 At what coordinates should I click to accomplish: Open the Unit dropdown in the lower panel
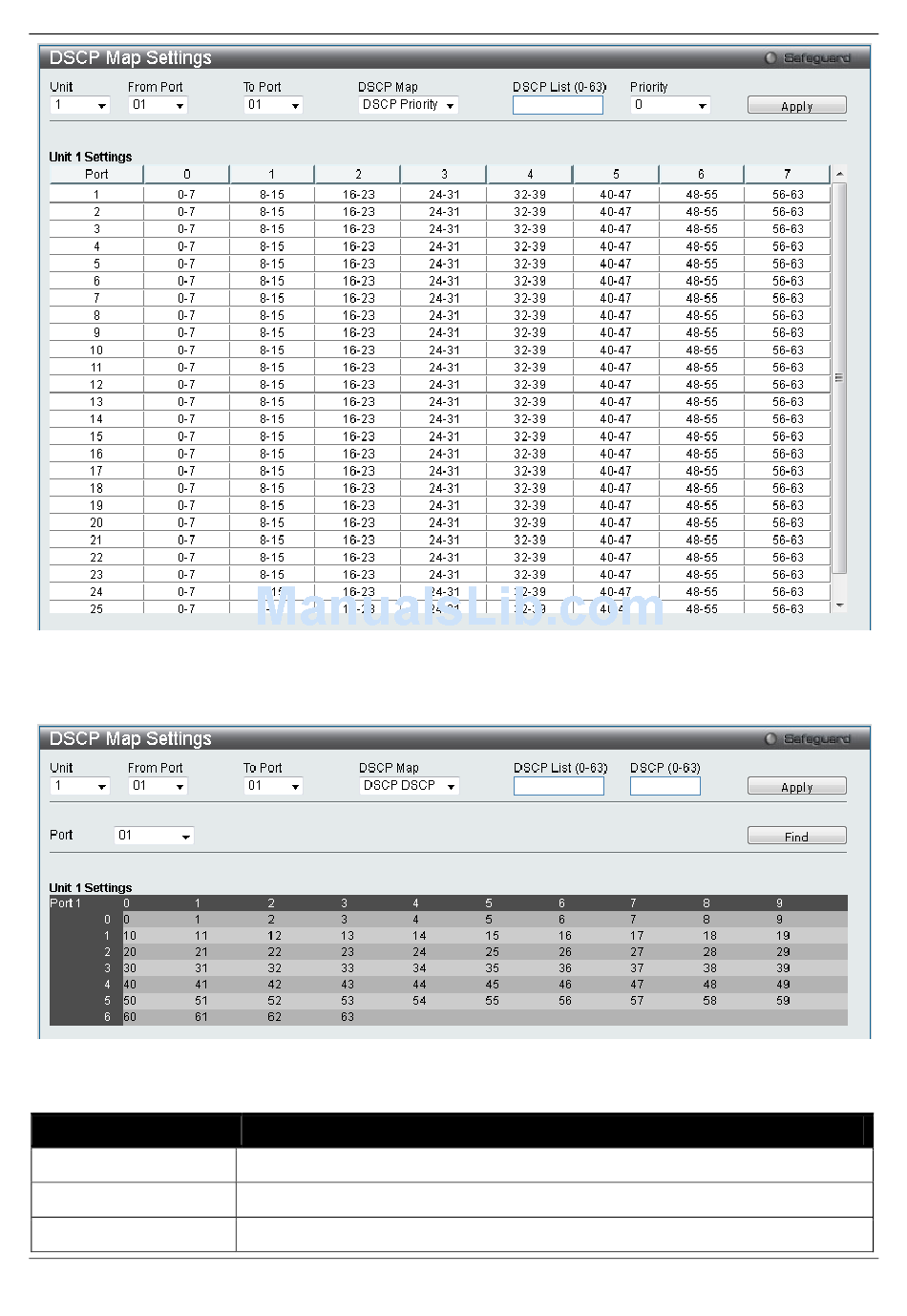coord(80,786)
